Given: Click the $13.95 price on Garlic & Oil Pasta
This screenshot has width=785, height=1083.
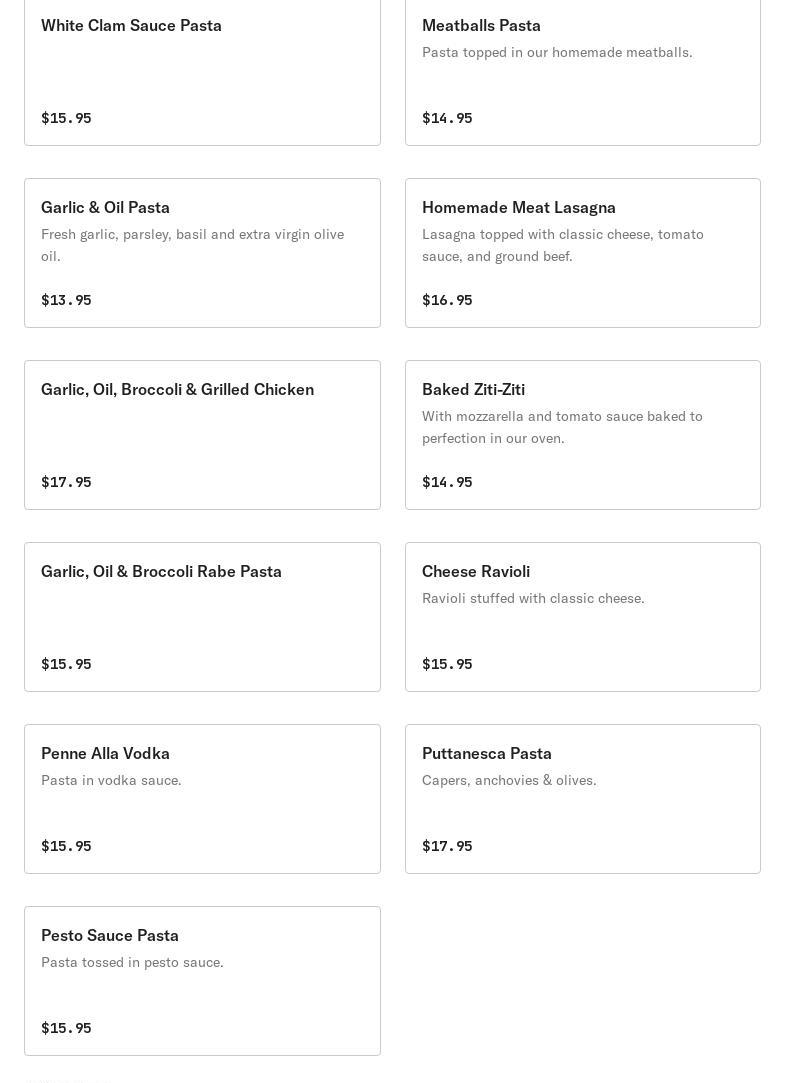Looking at the screenshot, I should point(66,300).
